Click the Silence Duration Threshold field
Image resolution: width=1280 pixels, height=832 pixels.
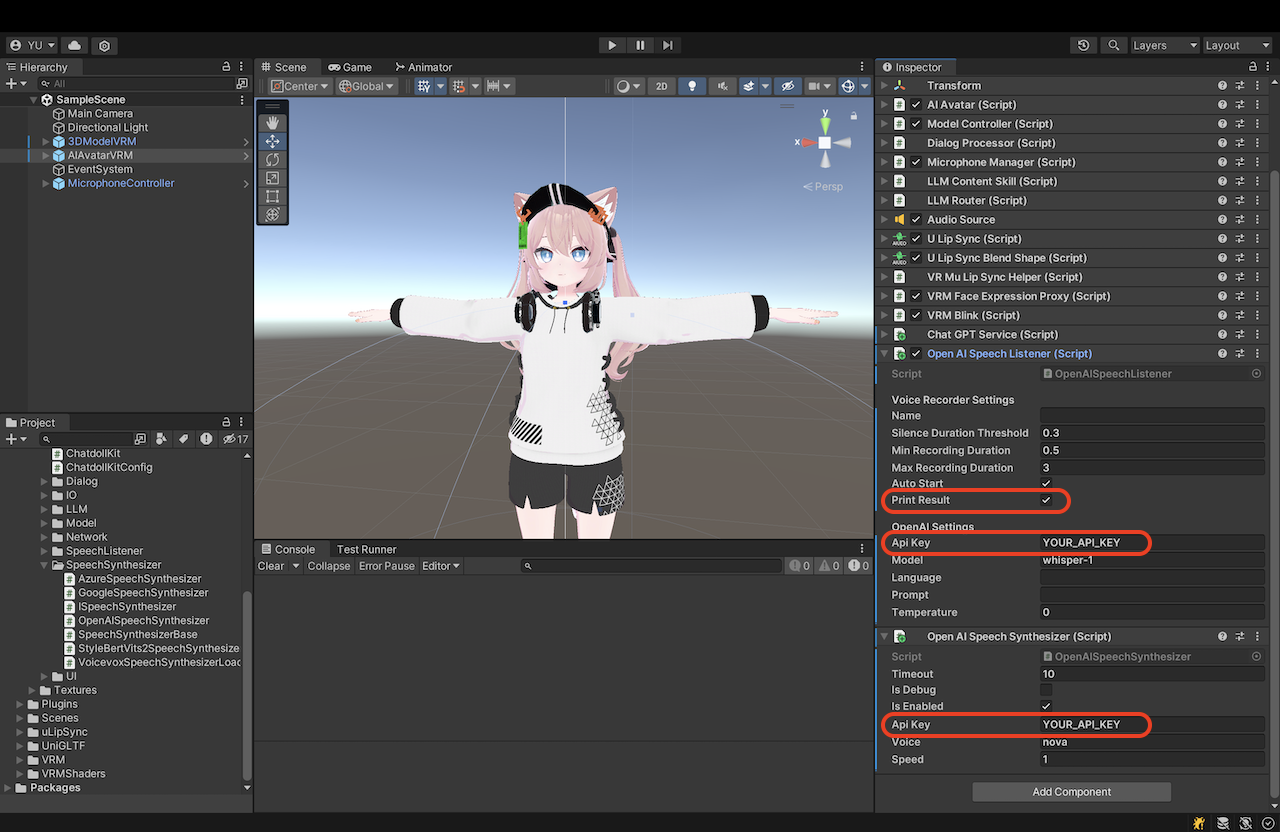tap(1150, 433)
